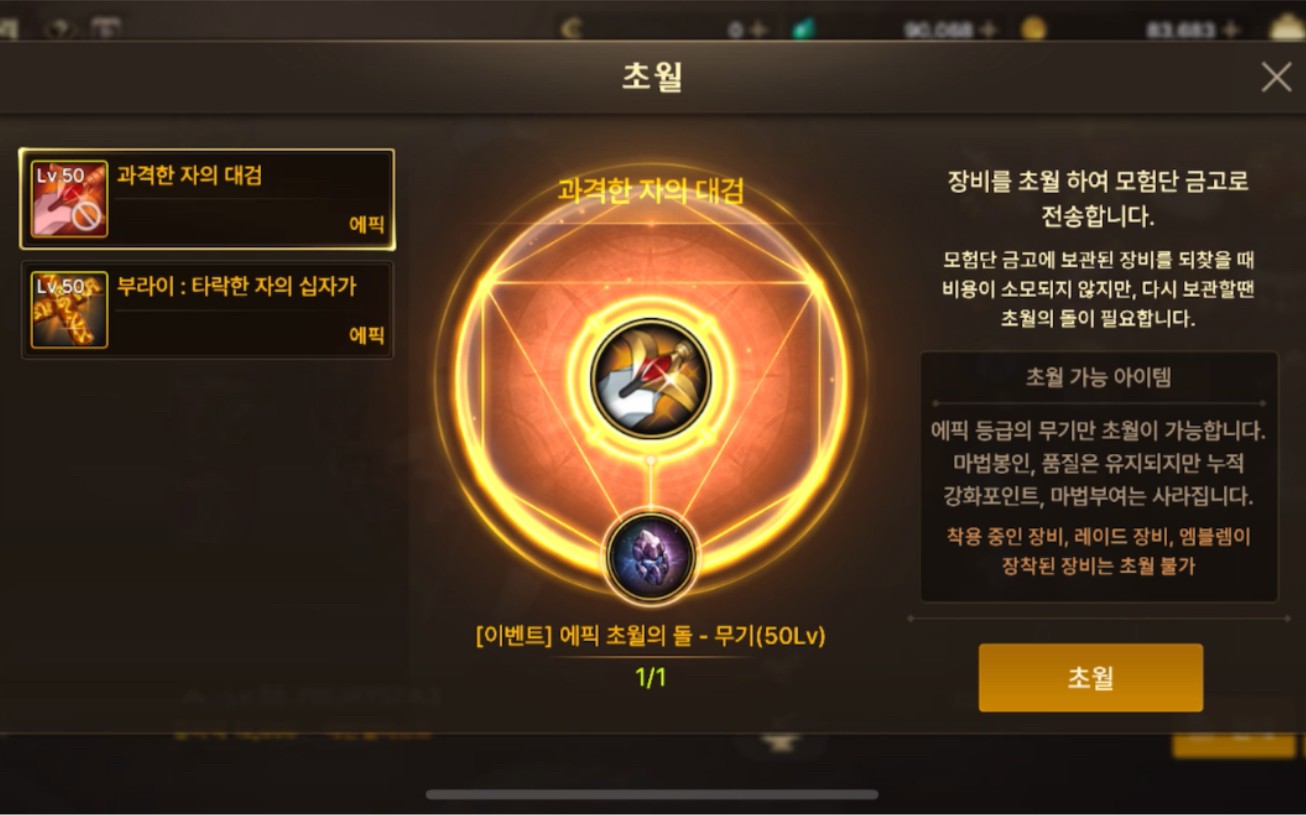Select 과격한 자의 대검 from the list
1306x816 pixels.
(207, 199)
